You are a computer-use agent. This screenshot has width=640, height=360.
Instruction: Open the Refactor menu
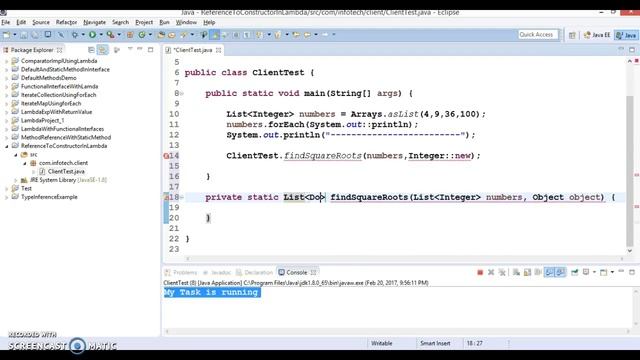point(66,22)
